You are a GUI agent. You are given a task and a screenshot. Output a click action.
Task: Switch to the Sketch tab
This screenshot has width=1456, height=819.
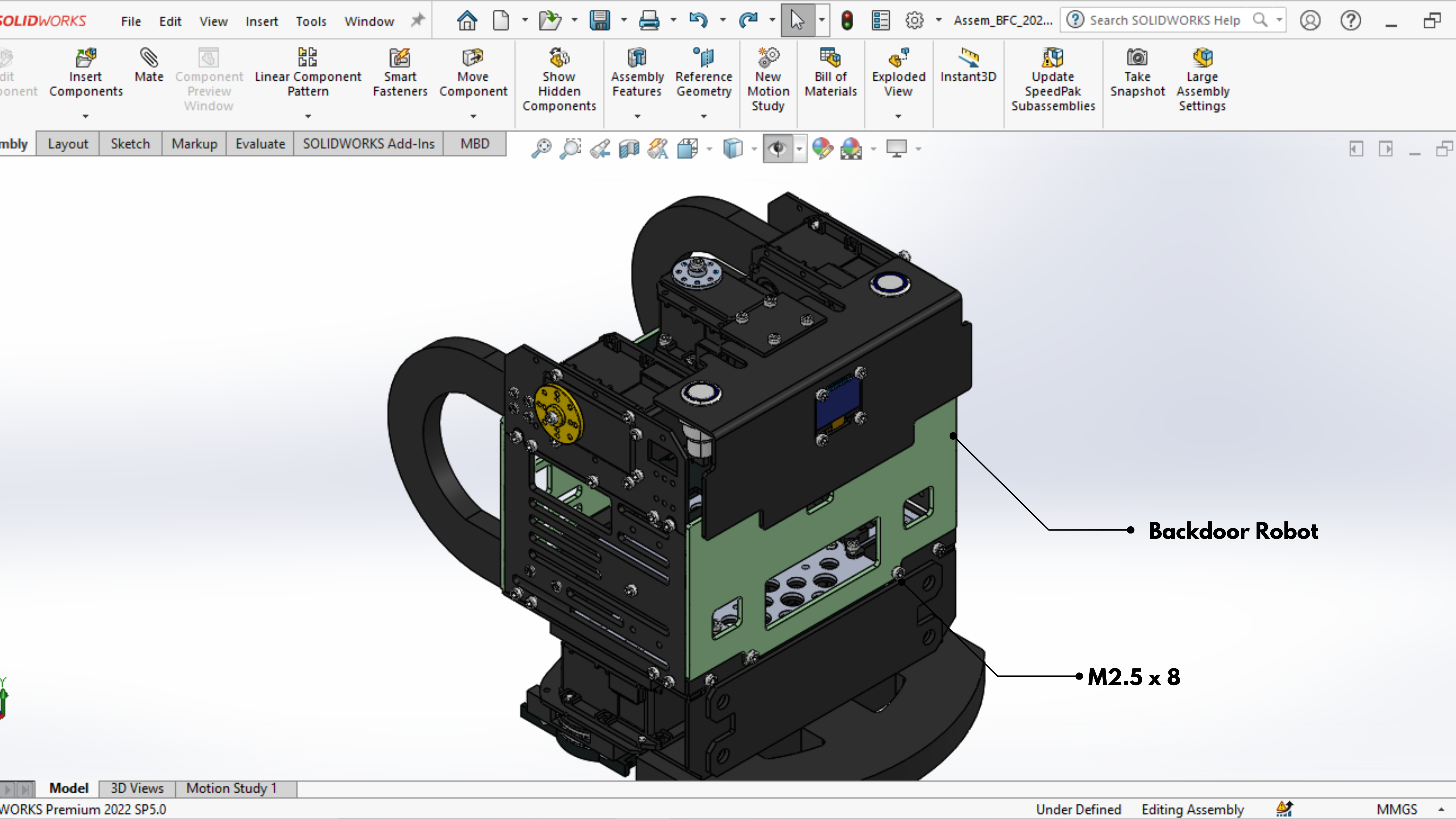(x=130, y=144)
